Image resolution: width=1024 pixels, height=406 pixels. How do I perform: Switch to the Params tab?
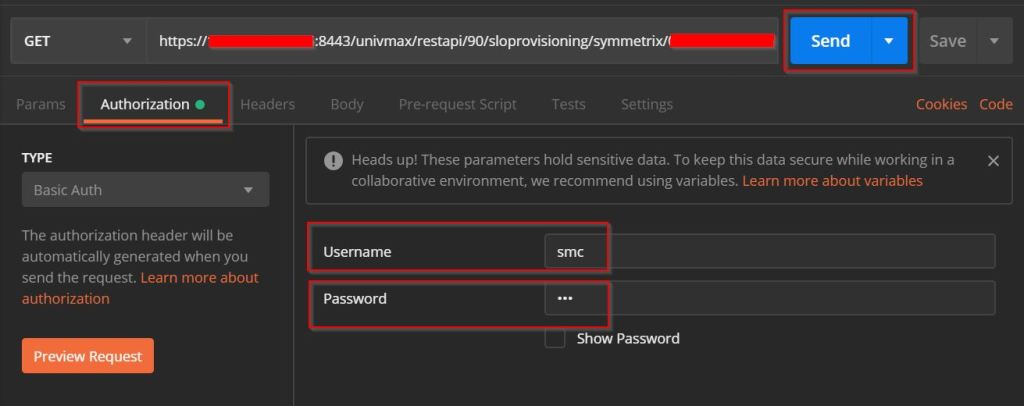pos(41,104)
